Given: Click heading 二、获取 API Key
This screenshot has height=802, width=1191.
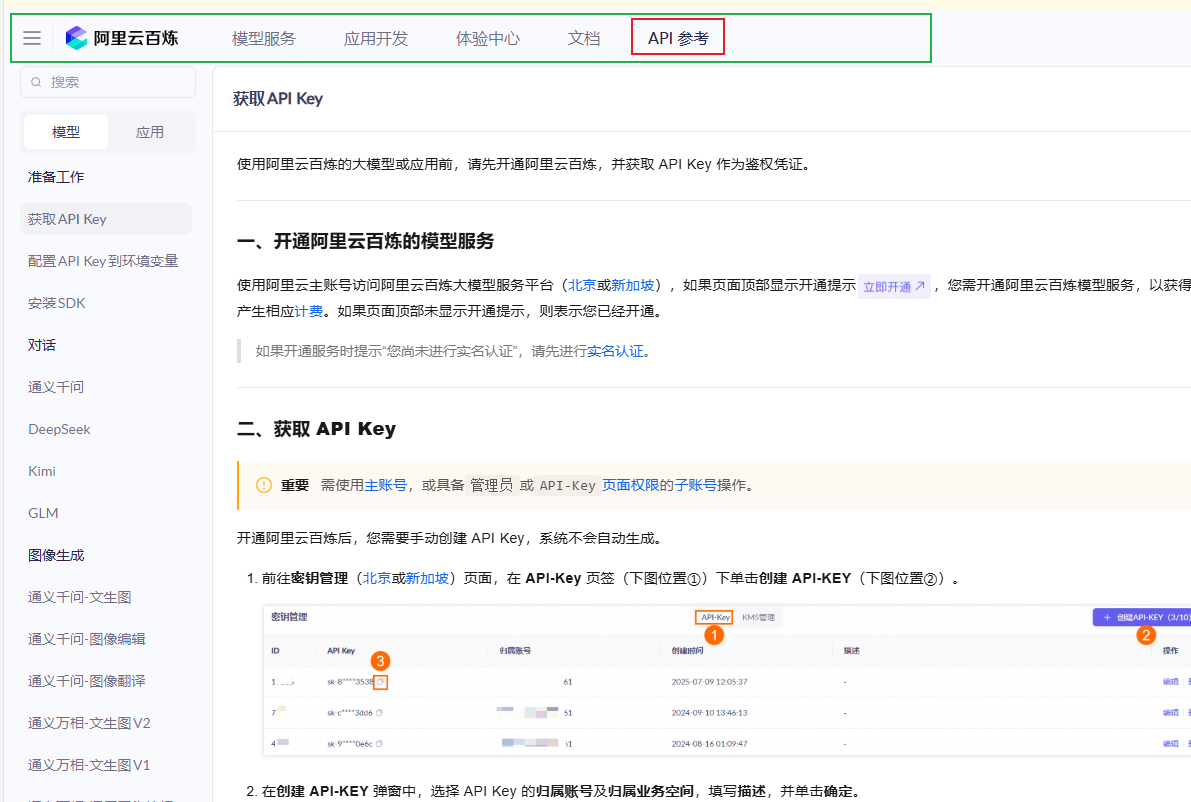Looking at the screenshot, I should pos(317,429).
